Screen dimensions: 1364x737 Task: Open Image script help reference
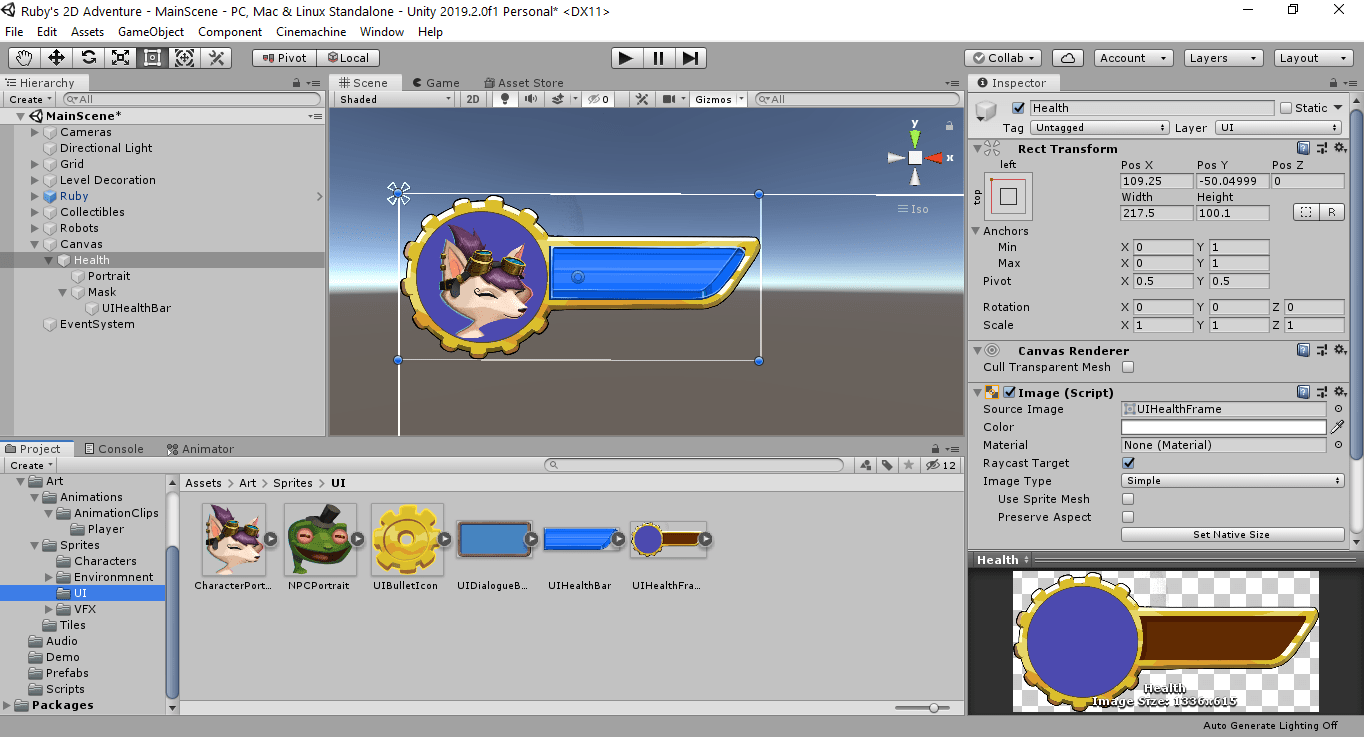tap(1303, 393)
